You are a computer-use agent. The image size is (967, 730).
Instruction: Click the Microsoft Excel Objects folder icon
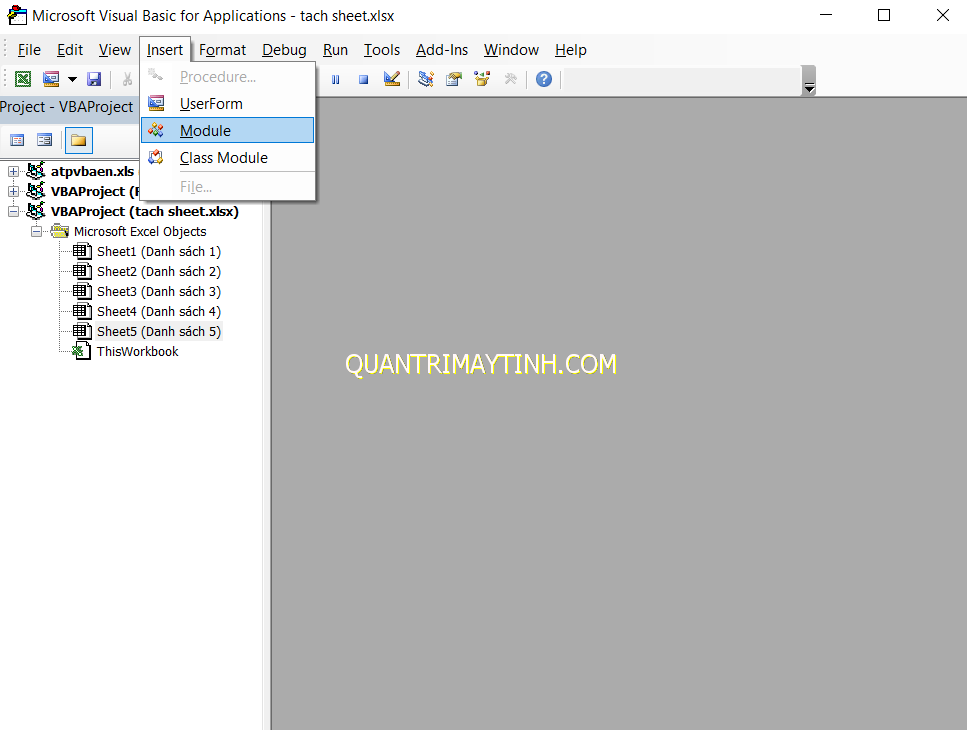[x=60, y=231]
